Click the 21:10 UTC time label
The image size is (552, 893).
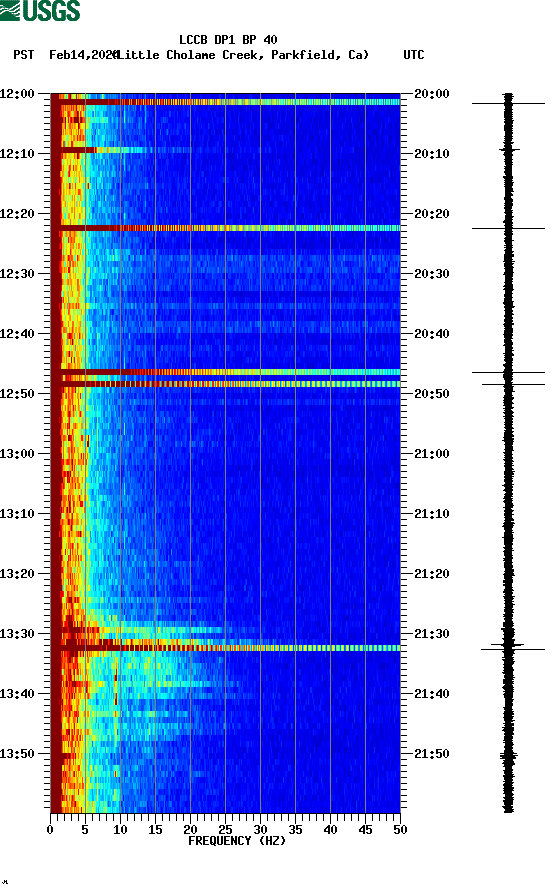[x=432, y=514]
